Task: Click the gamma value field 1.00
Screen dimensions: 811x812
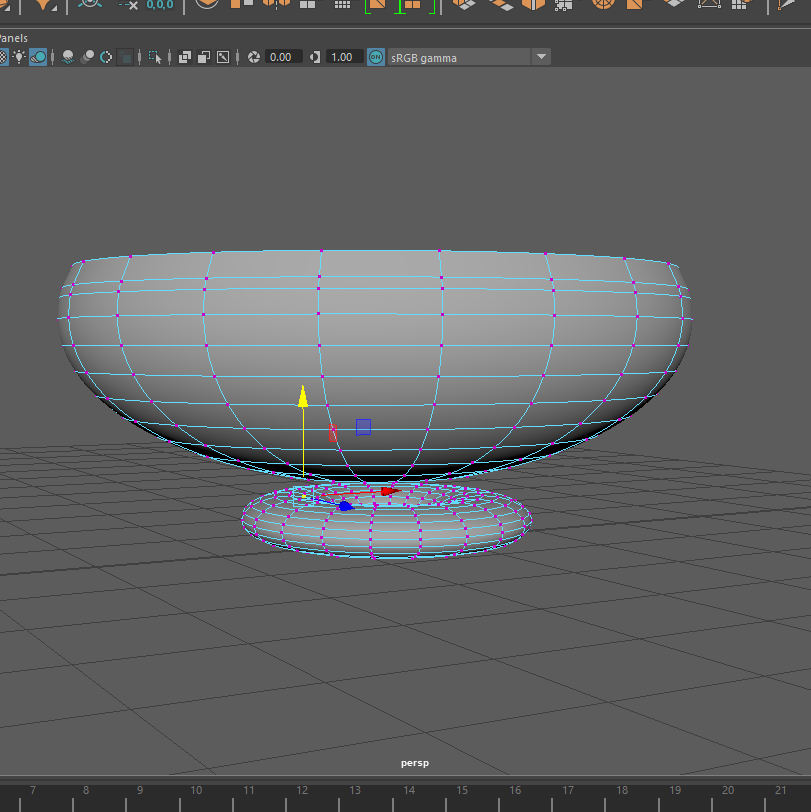Action: 342,57
